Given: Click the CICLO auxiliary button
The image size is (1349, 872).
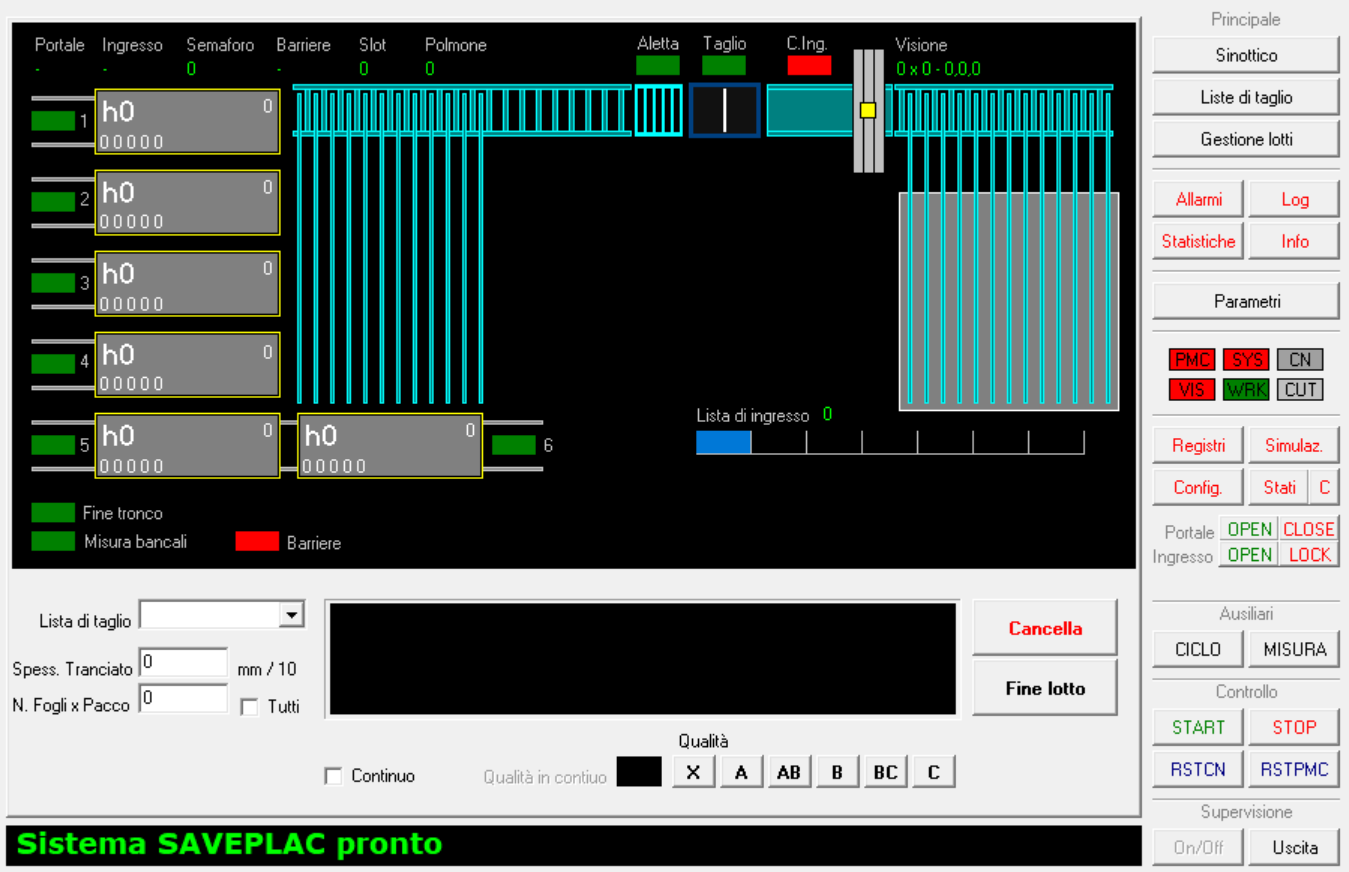Looking at the screenshot, I should click(1198, 649).
